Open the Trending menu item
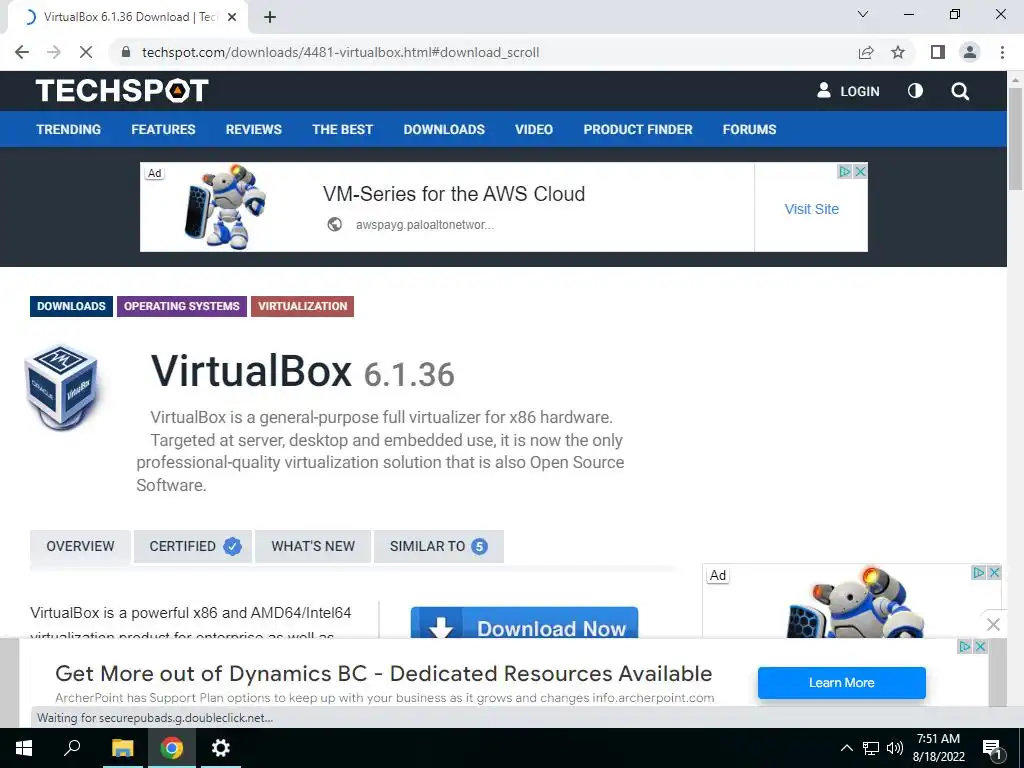Viewport: 1024px width, 768px height. 69,129
